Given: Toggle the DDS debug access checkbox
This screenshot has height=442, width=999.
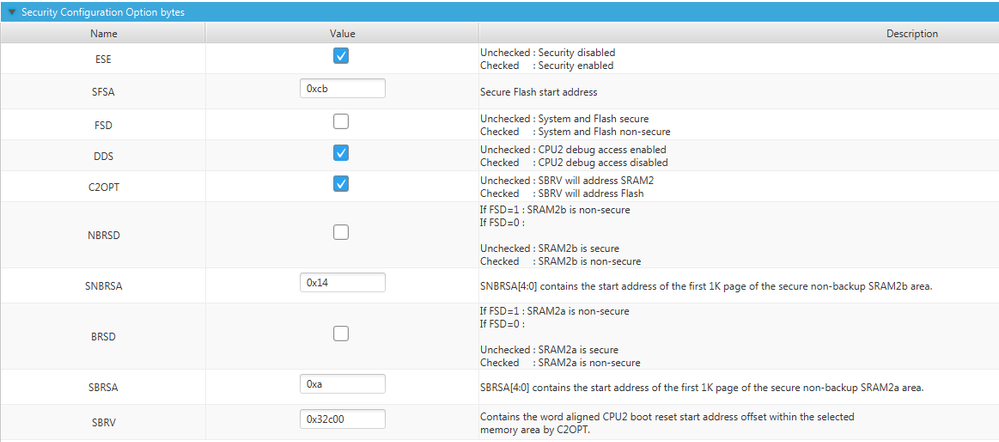Looking at the screenshot, I should tap(341, 153).
